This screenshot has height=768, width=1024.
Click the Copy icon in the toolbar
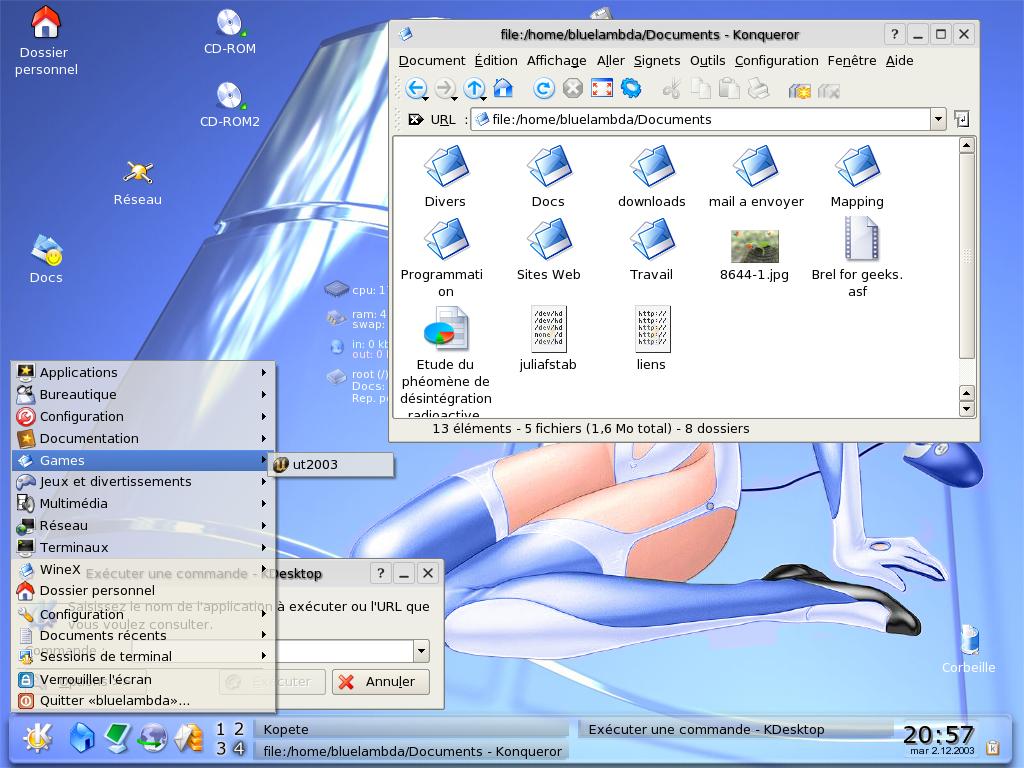coord(701,88)
